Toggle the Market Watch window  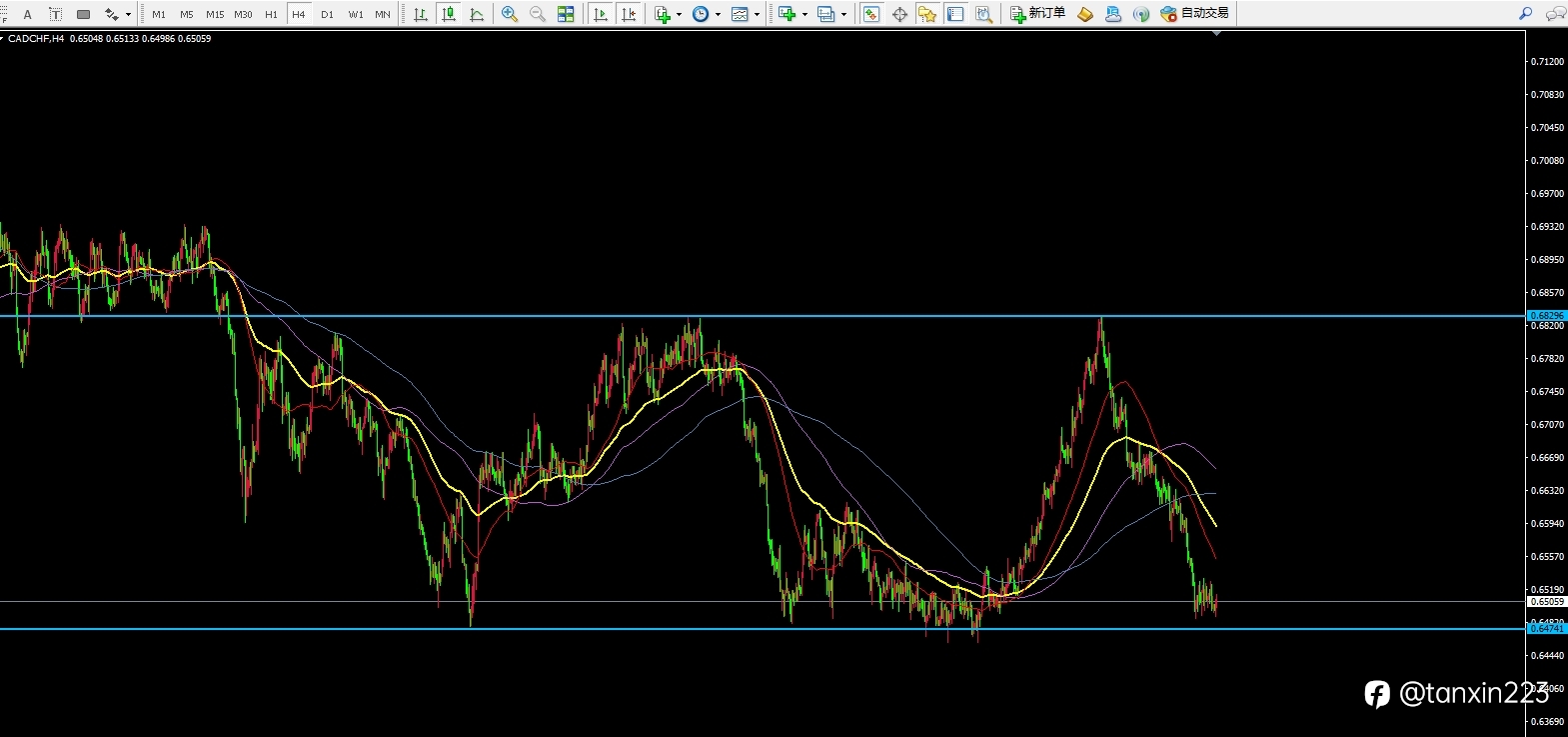click(x=871, y=14)
